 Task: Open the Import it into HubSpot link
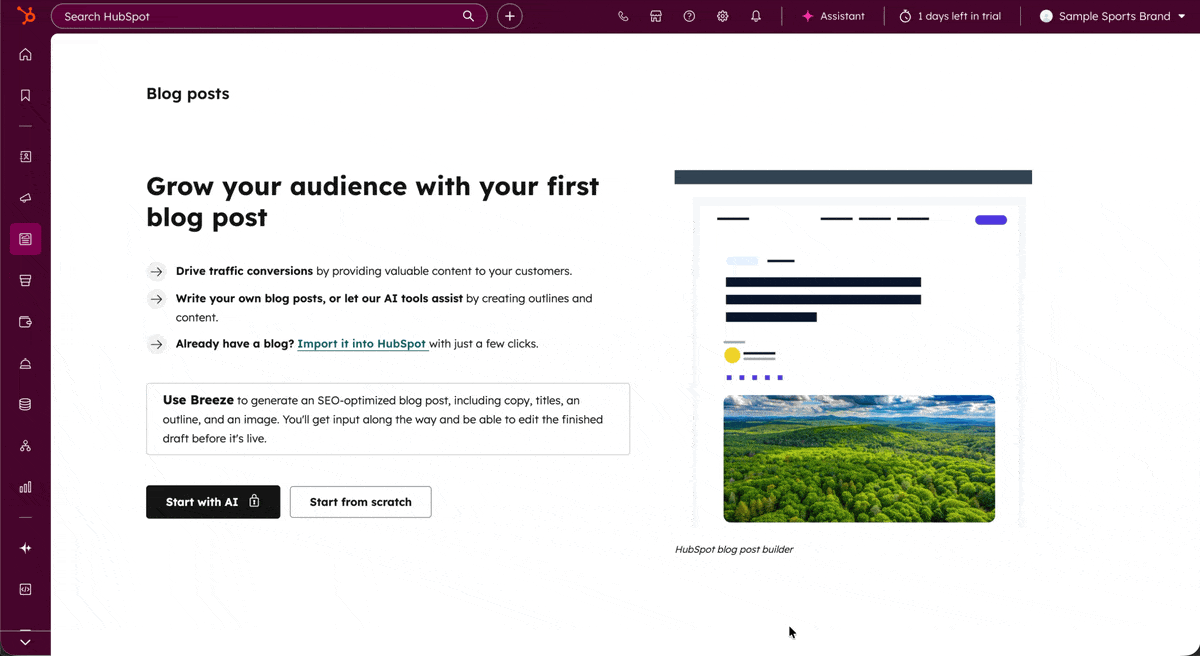pos(362,343)
